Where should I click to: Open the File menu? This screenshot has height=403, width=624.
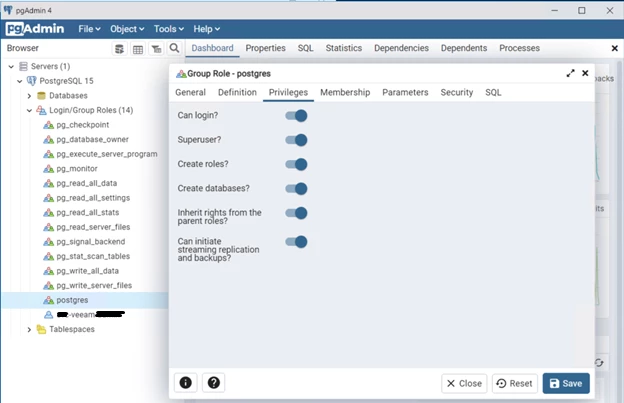[89, 29]
